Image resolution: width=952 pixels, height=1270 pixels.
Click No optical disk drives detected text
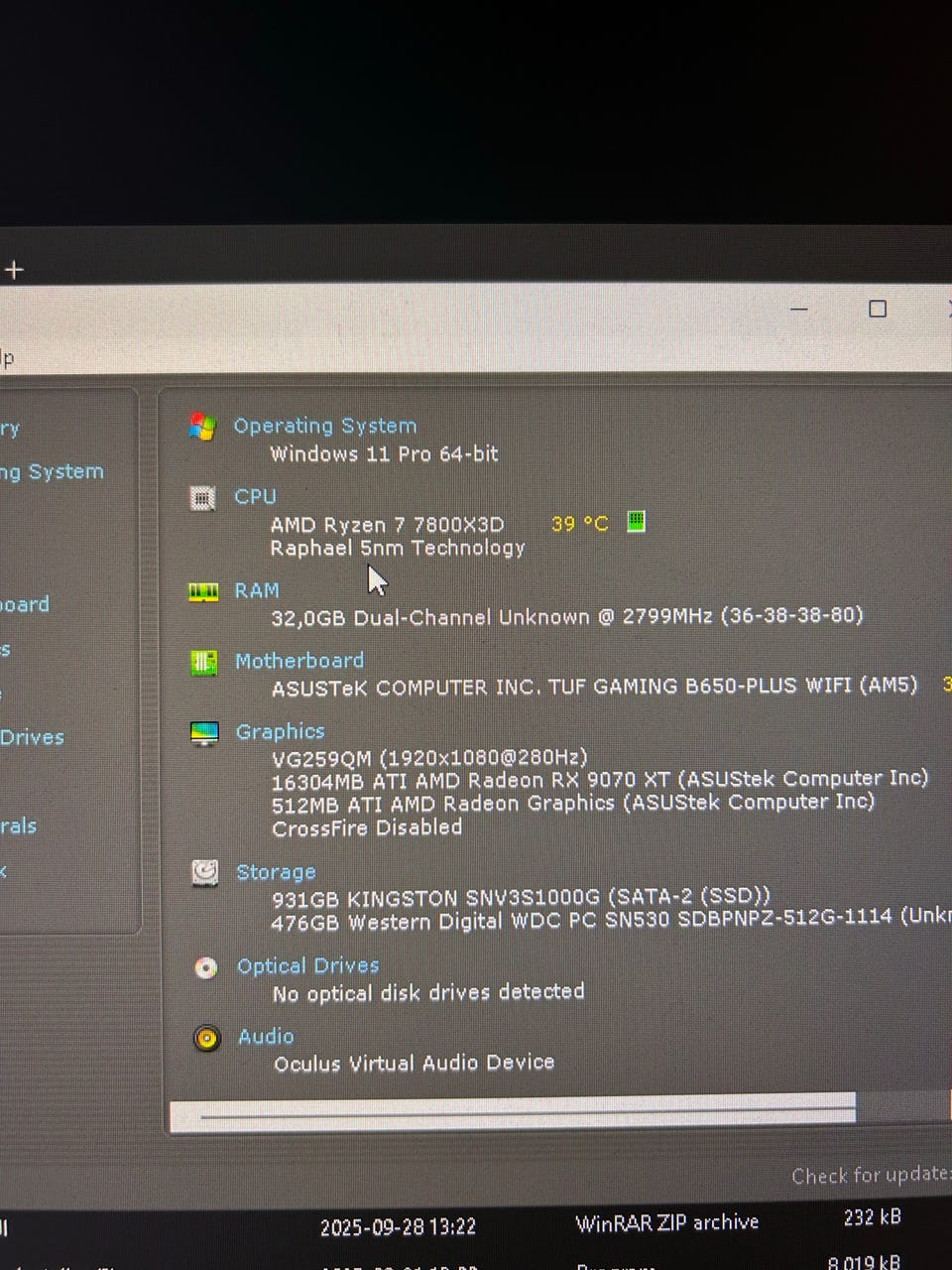pyautogui.click(x=428, y=992)
